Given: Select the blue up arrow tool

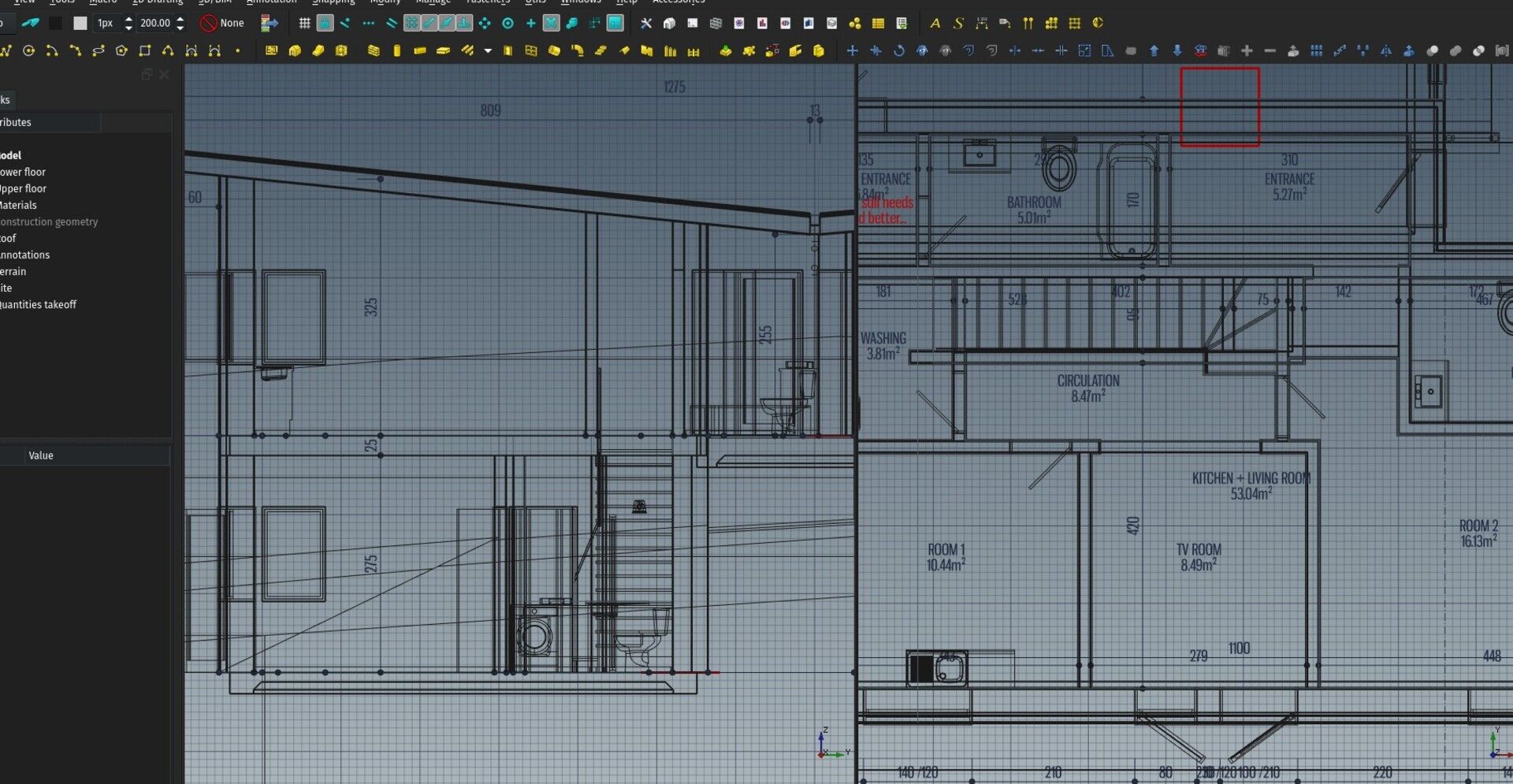Looking at the screenshot, I should pyautogui.click(x=1154, y=50).
